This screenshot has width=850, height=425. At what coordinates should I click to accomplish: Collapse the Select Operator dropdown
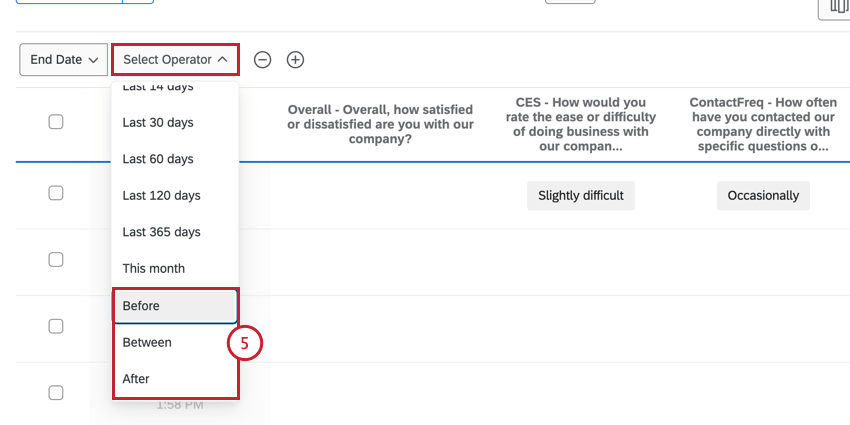pos(175,60)
